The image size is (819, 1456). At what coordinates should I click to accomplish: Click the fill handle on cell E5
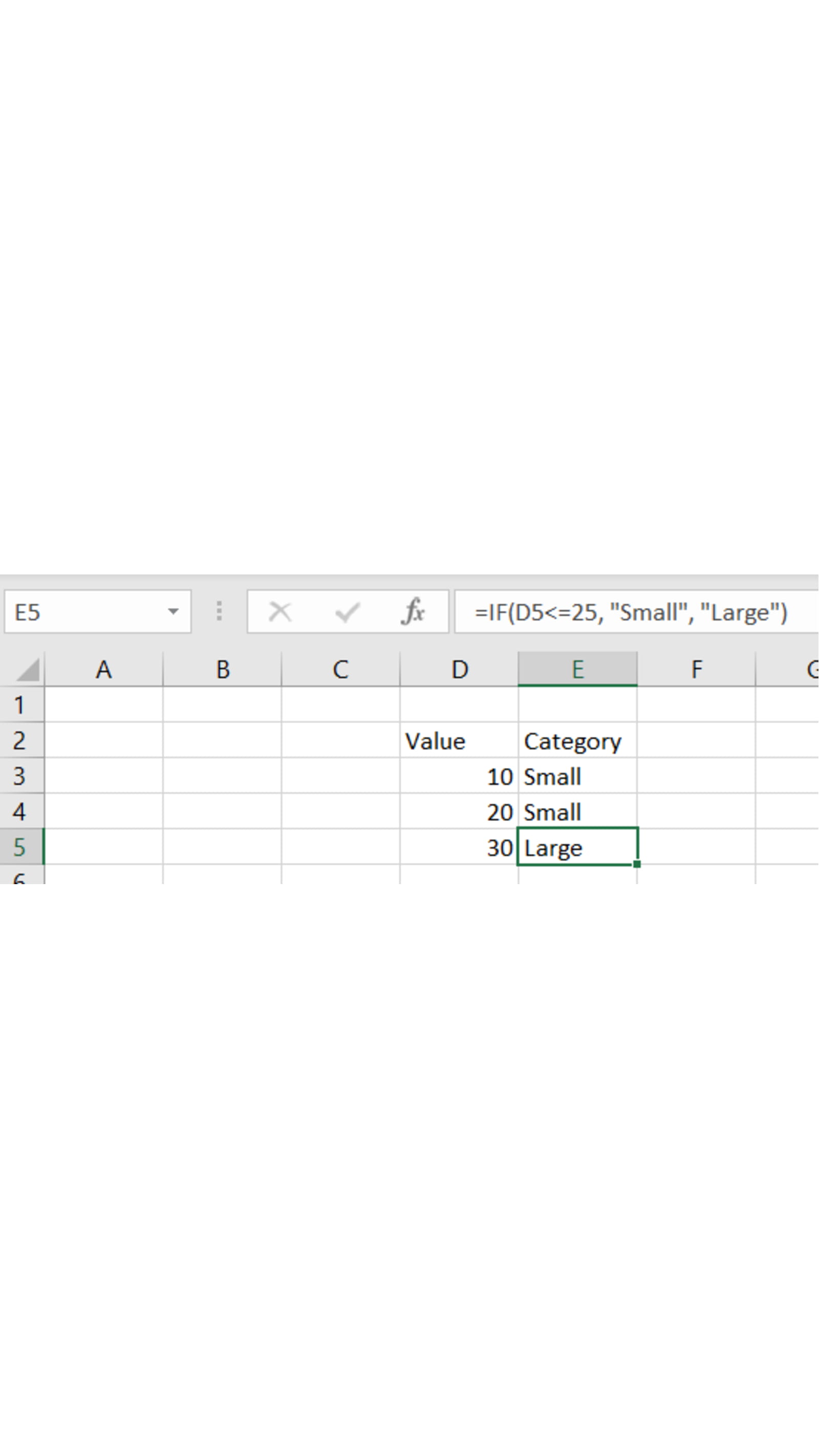click(637, 864)
